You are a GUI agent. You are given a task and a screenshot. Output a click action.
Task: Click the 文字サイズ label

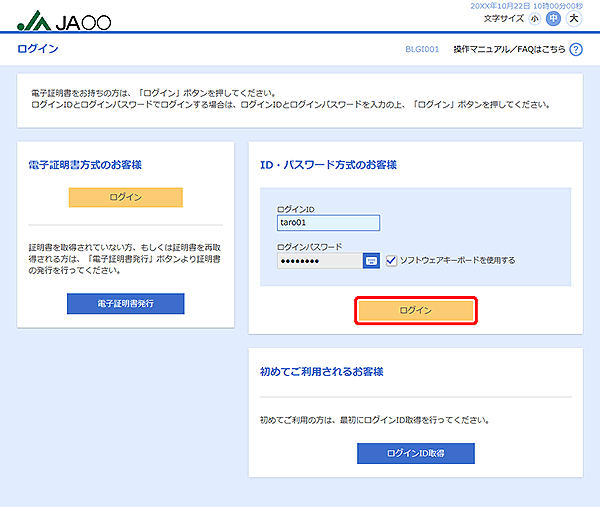pyautogui.click(x=504, y=18)
